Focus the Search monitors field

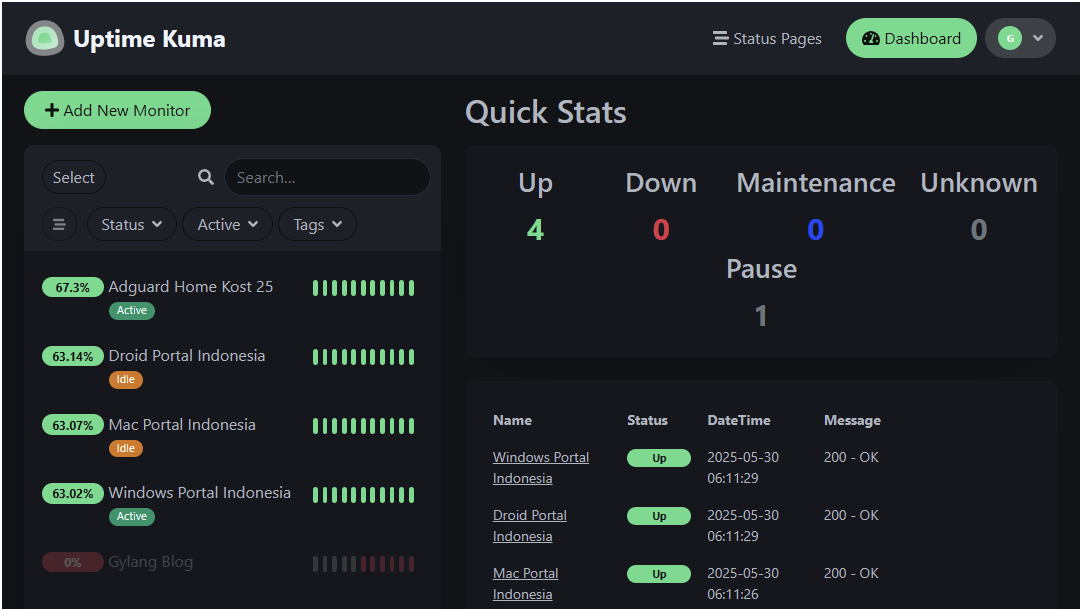327,177
